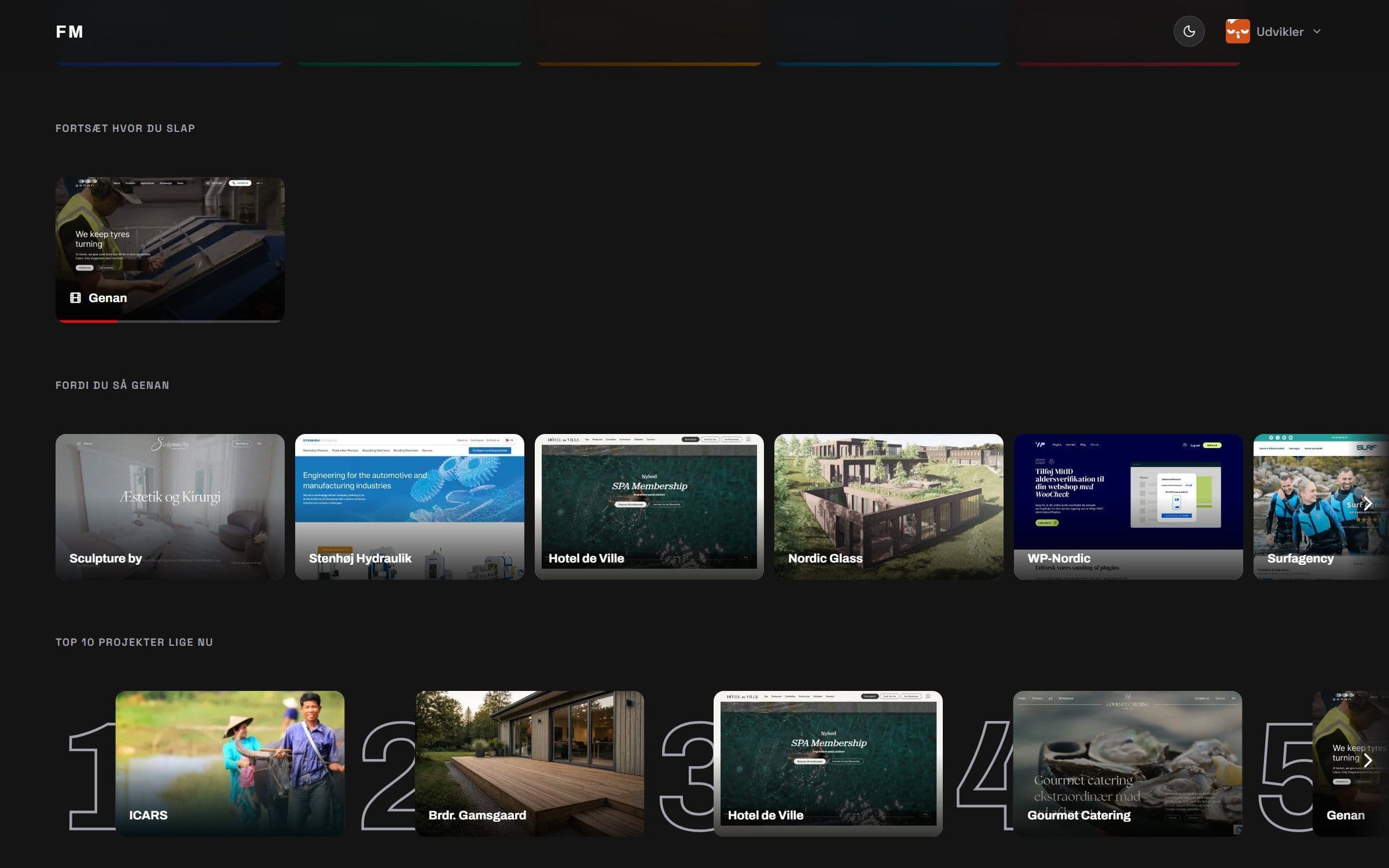Open the Sculpture by project card
The width and height of the screenshot is (1389, 868).
click(x=170, y=506)
